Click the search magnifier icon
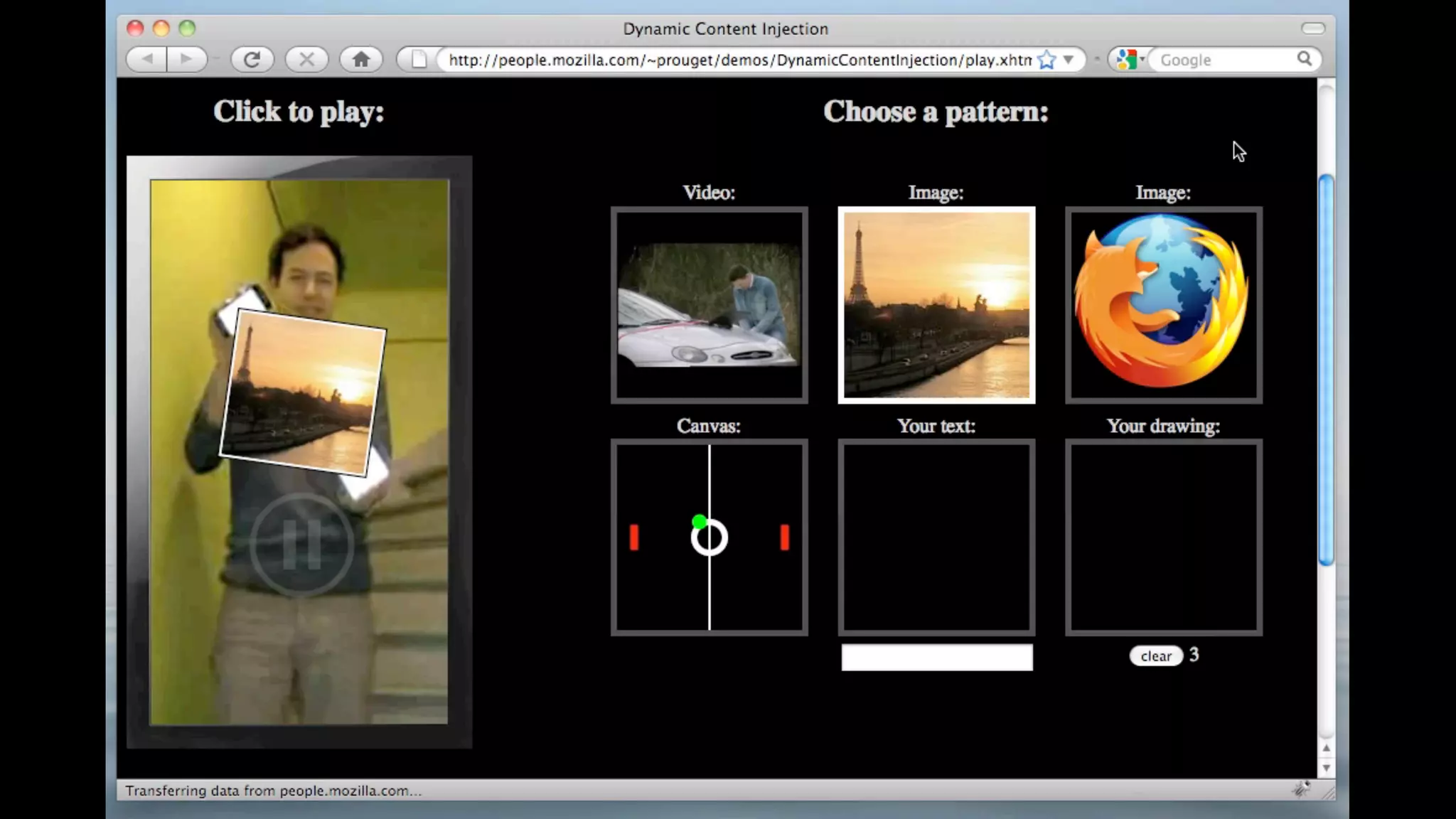The image size is (1456, 819). [1304, 59]
